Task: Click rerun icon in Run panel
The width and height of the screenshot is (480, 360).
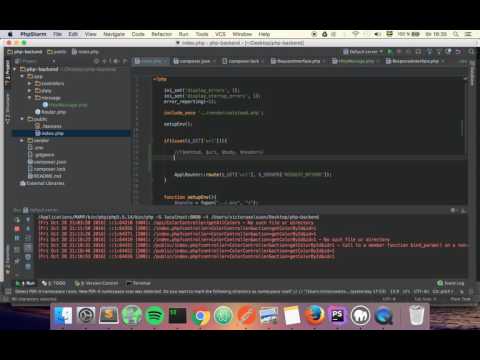Action: 17,220
